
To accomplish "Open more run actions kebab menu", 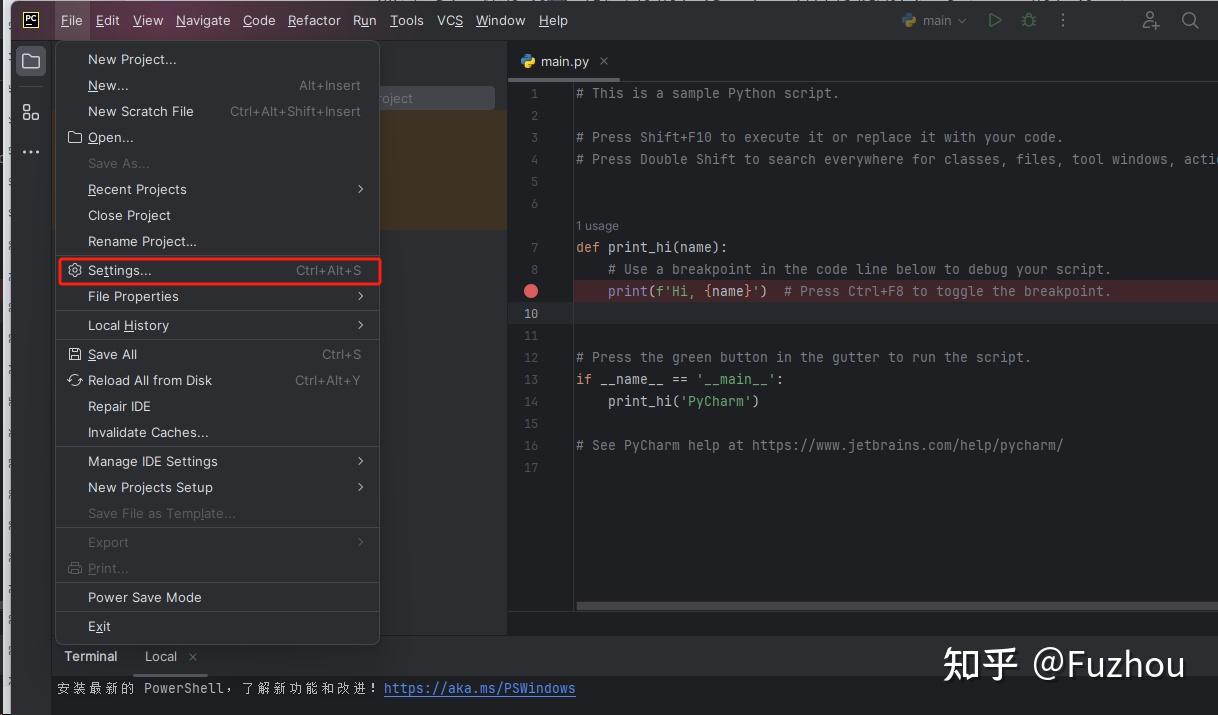I will pos(1062,20).
